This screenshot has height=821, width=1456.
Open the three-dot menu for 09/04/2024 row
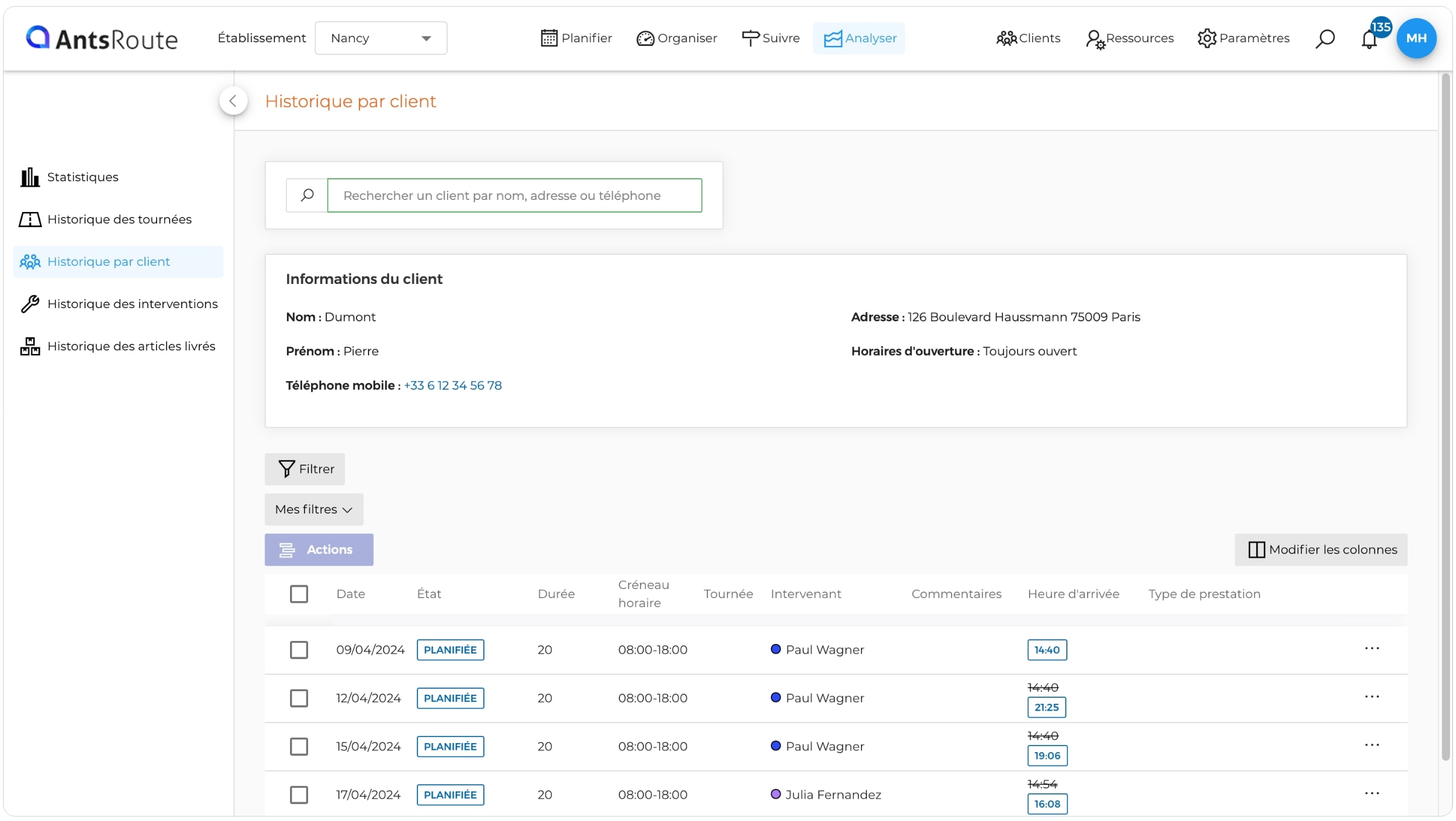1372,649
